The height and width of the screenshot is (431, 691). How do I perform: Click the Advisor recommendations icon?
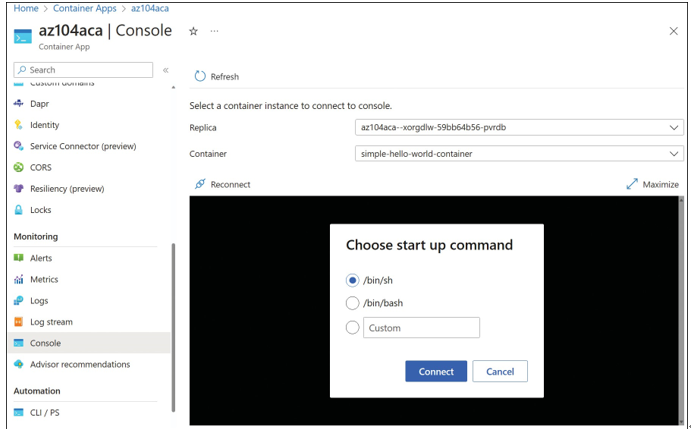19,364
